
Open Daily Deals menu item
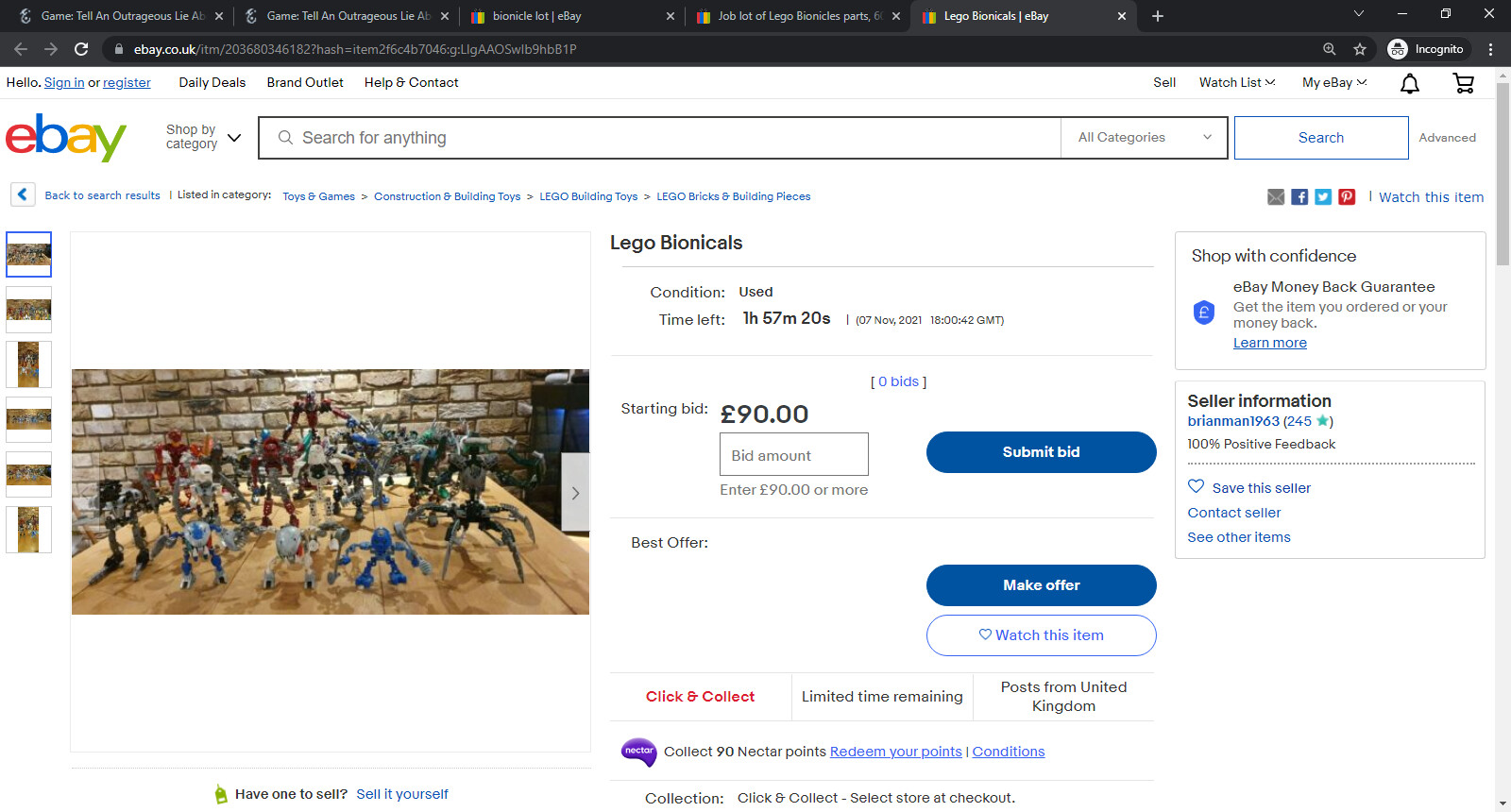coord(212,83)
